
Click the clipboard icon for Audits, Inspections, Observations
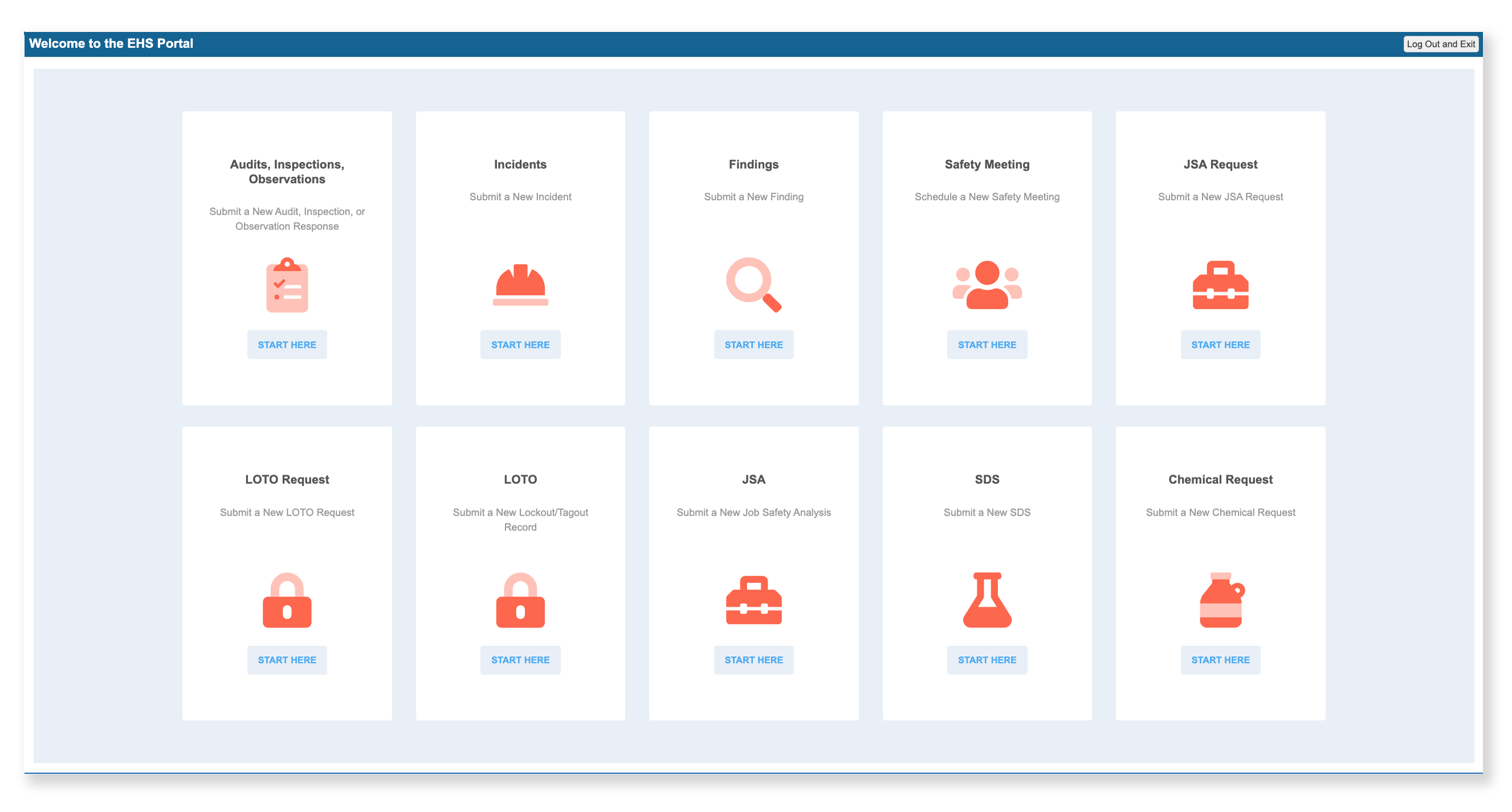pos(287,285)
